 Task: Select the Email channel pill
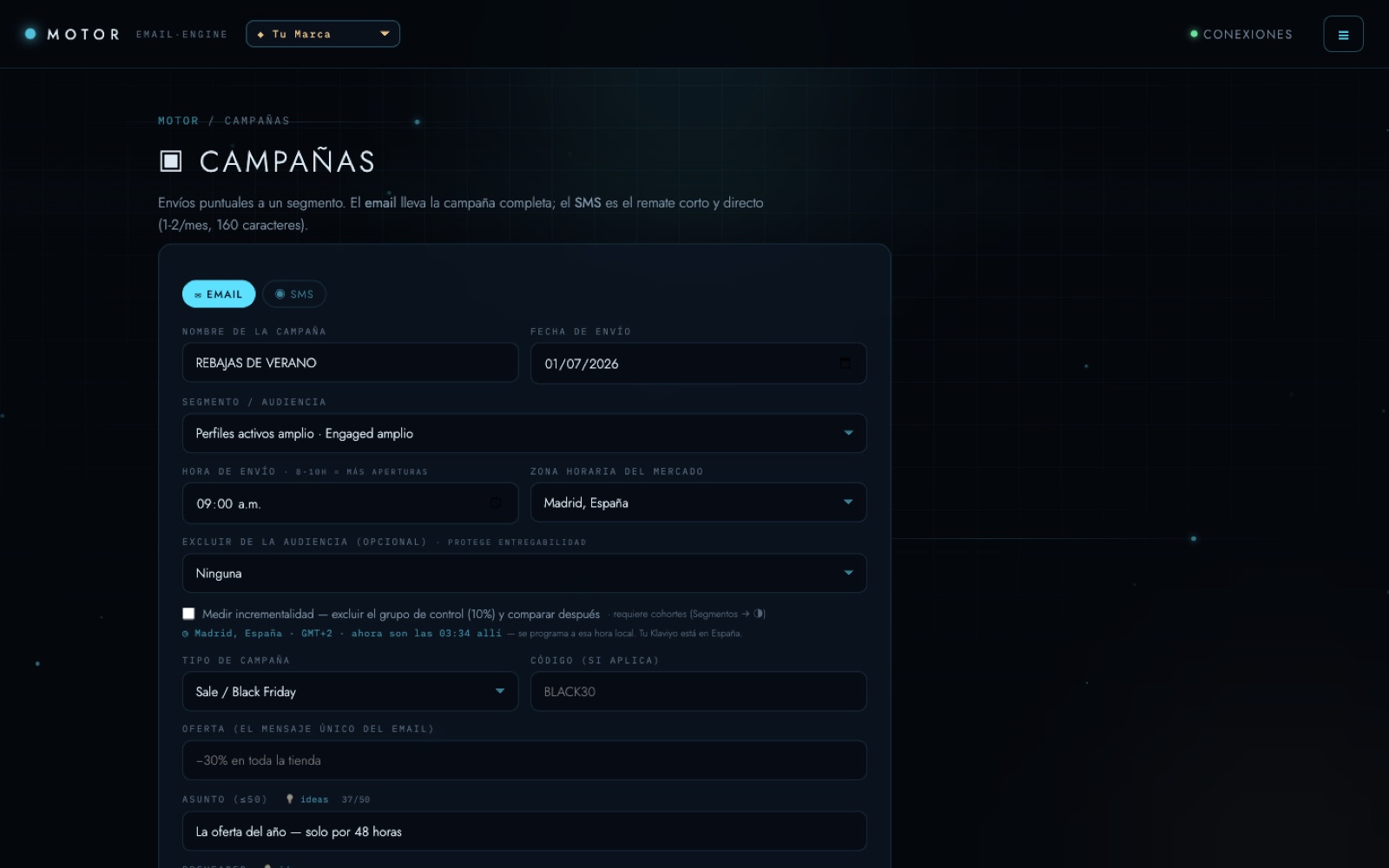tap(219, 294)
